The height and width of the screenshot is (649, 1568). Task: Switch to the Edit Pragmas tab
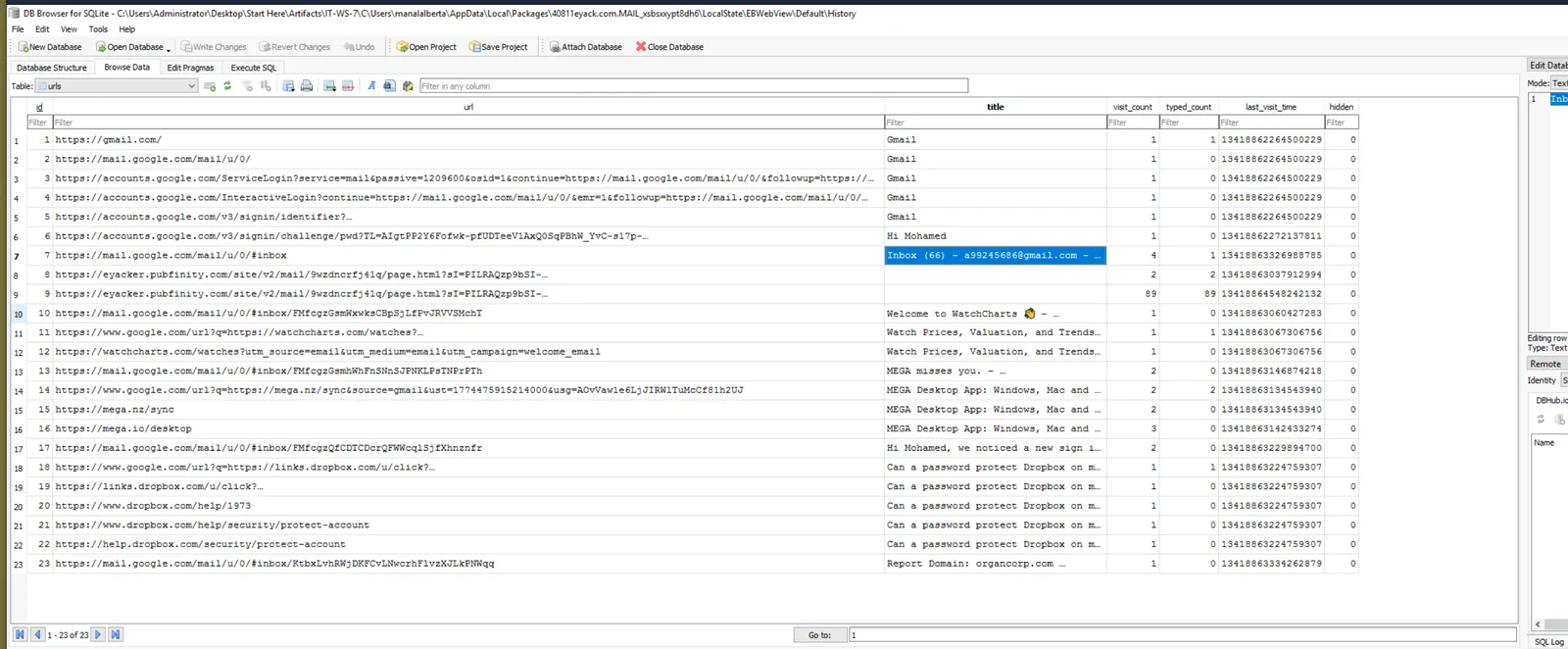point(190,68)
